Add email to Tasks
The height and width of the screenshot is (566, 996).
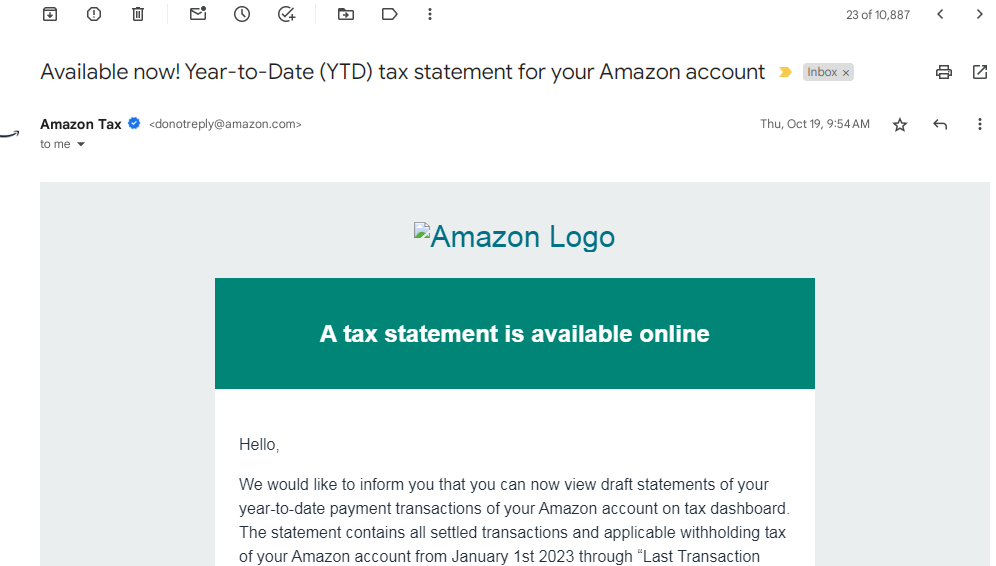click(x=286, y=14)
